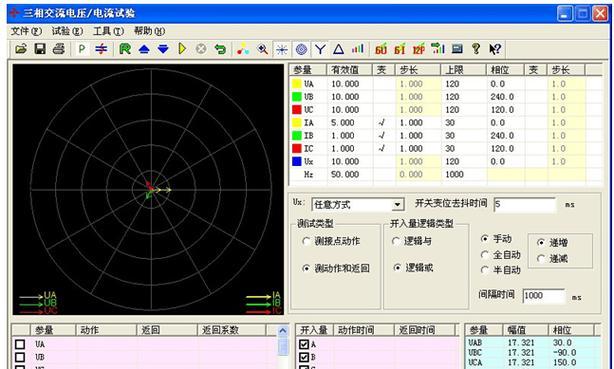Screen dimensions: 614x369
Task: Click the green P toolbar icon
Action: point(82,49)
